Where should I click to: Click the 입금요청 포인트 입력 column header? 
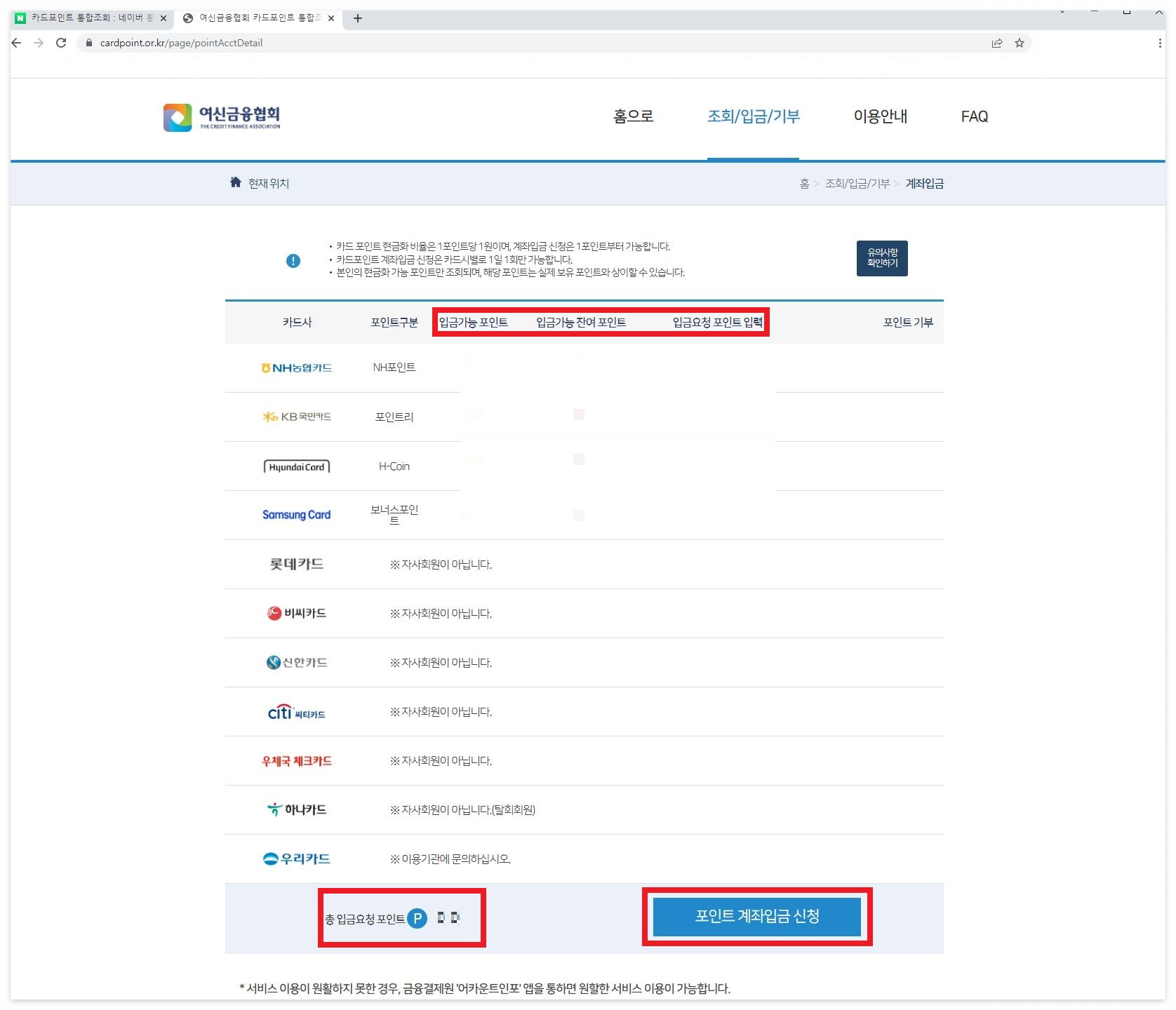click(x=718, y=323)
